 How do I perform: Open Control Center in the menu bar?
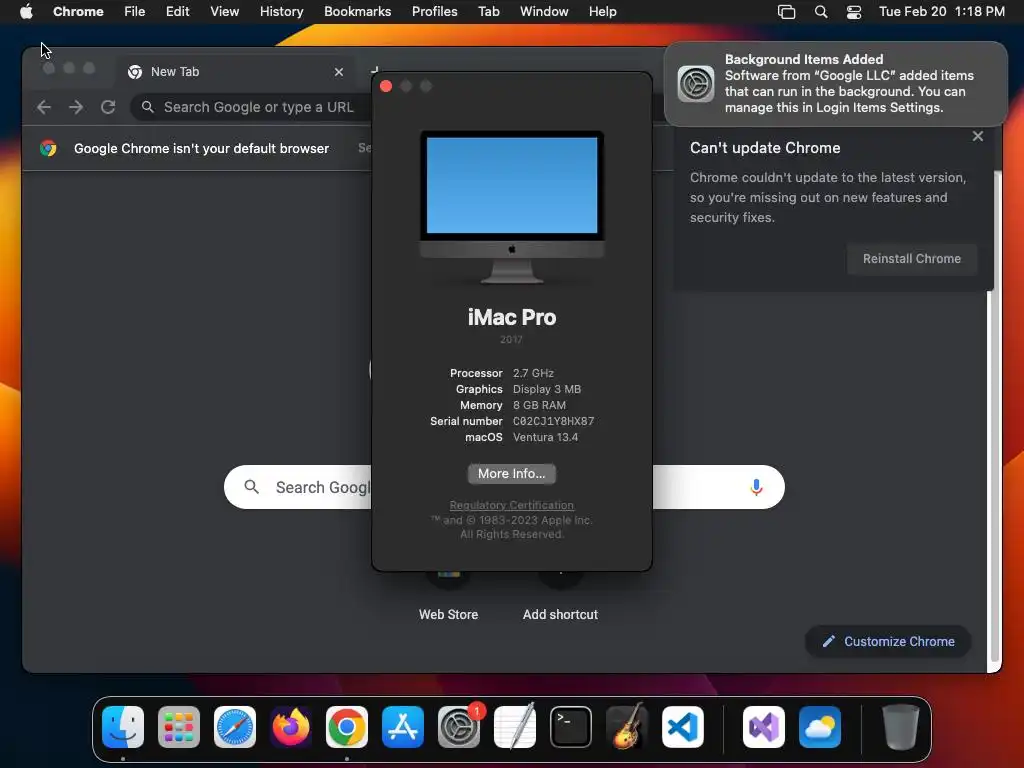[x=854, y=12]
